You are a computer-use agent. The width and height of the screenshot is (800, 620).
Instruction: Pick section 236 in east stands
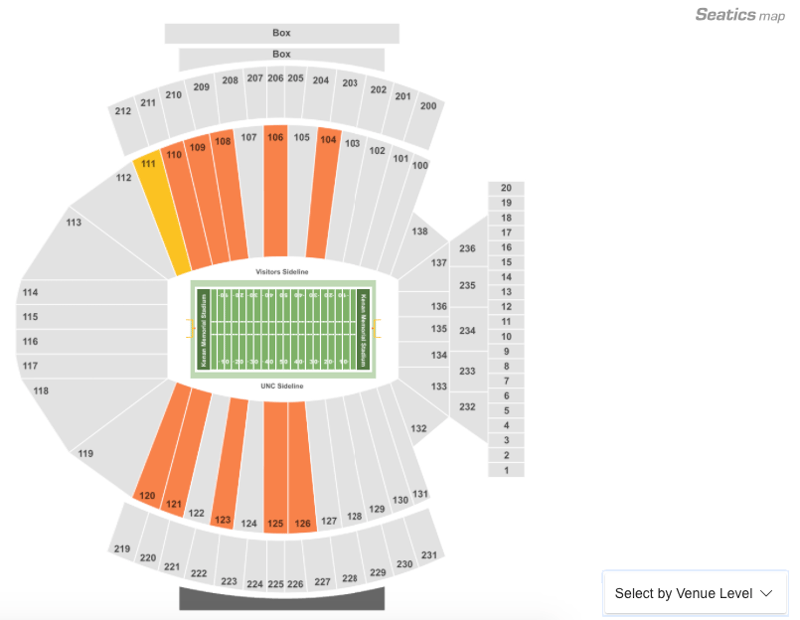point(467,249)
